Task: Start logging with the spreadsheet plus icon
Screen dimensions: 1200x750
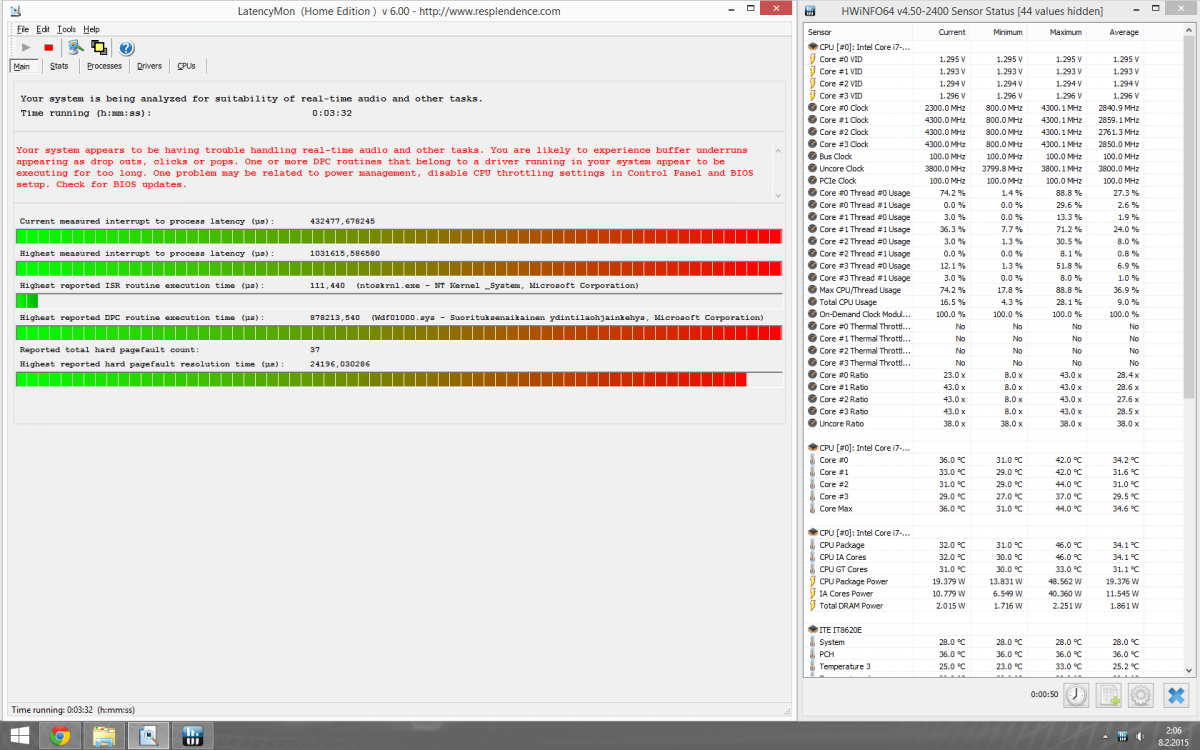Action: [1109, 695]
